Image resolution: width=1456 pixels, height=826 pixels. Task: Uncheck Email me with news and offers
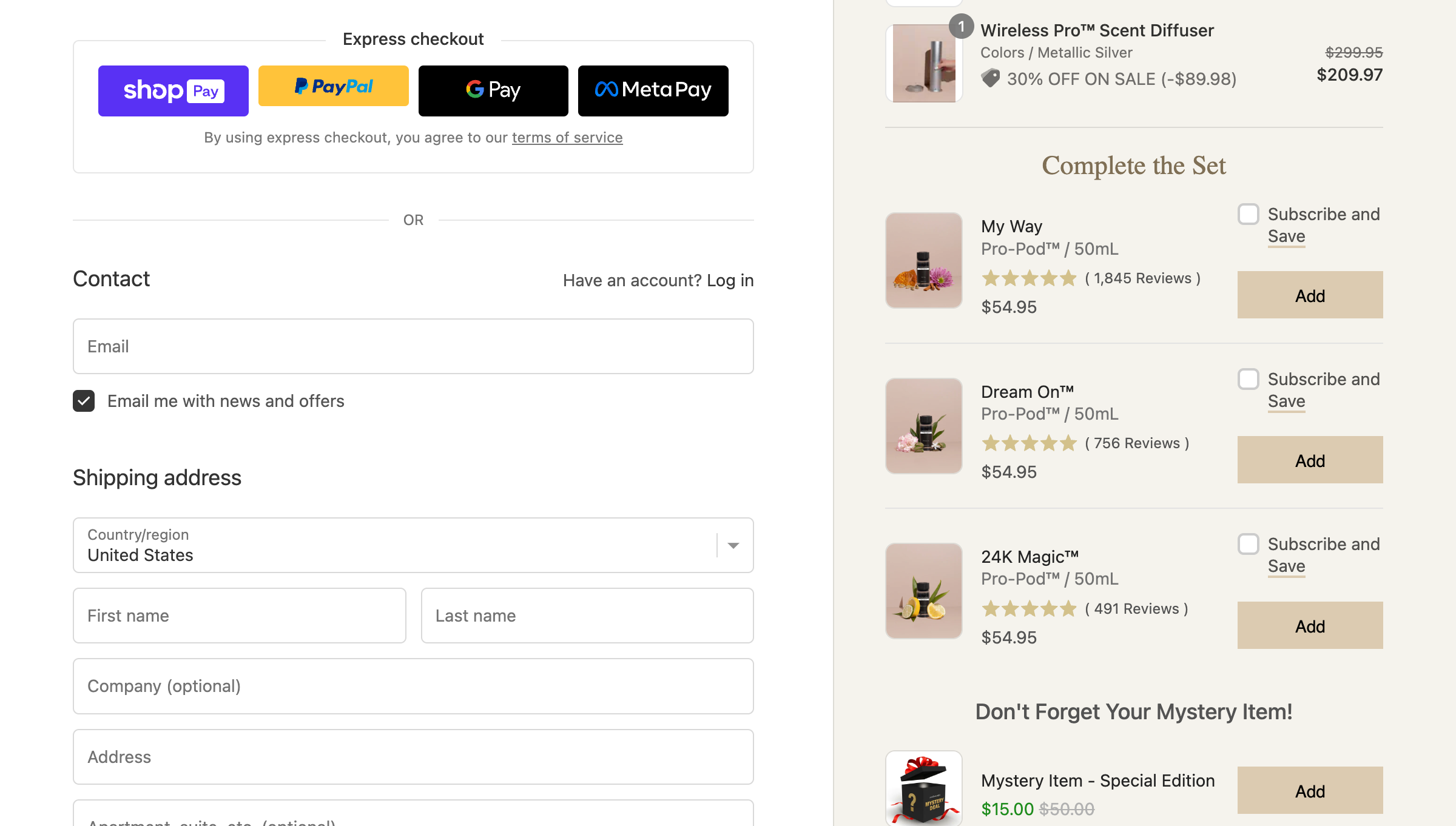click(x=84, y=401)
